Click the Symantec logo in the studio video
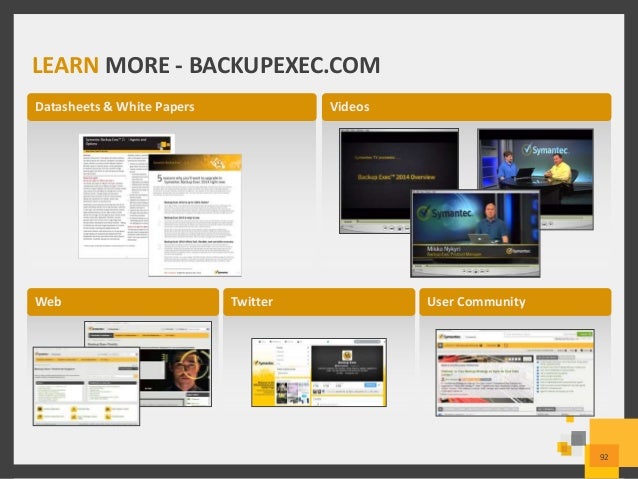The image size is (638, 479). [x=545, y=150]
